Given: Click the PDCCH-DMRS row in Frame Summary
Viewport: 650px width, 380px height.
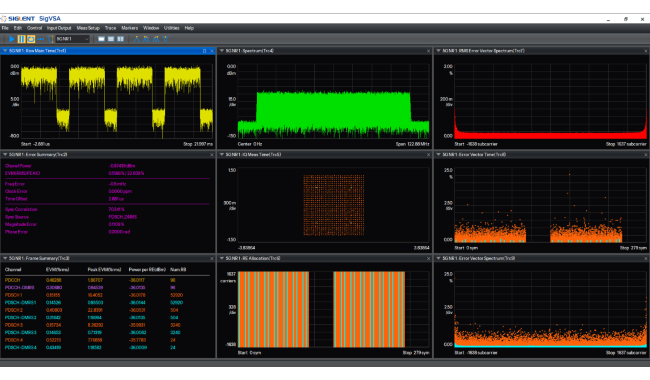Looking at the screenshot, I should point(107,288).
